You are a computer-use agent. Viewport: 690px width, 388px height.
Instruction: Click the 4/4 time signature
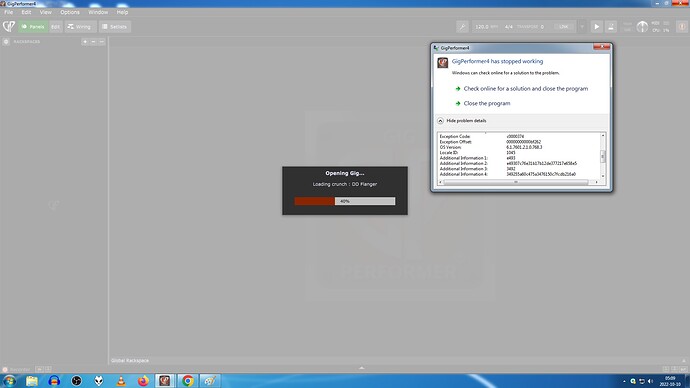point(509,27)
